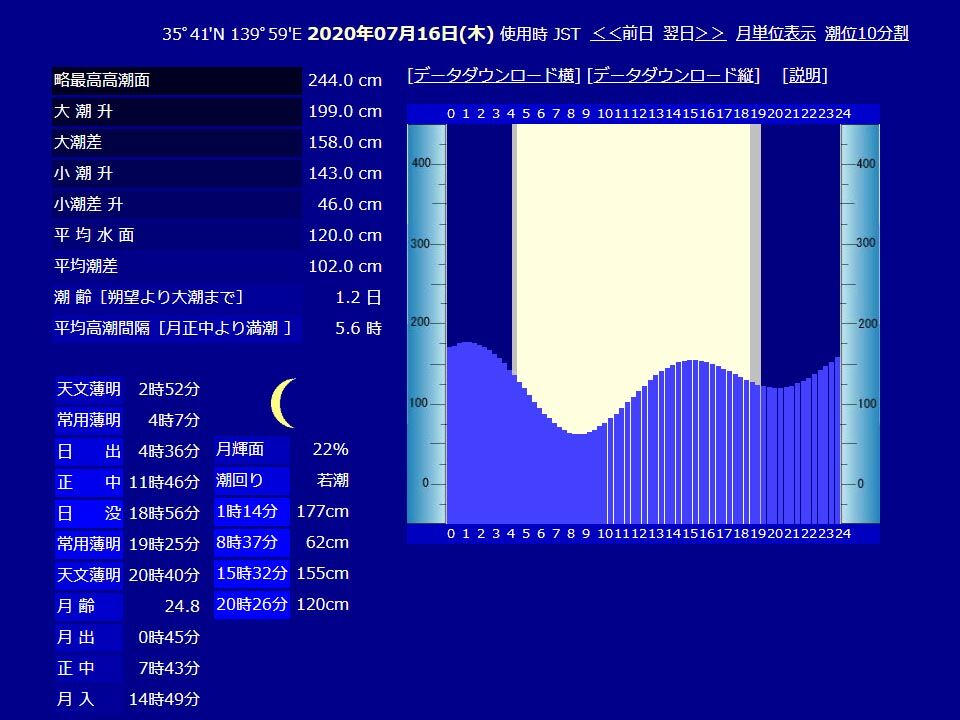Image resolution: width=960 pixels, height=720 pixels.
Task: Click the evening 常用薄明 19時25分 time
Action: [x=164, y=544]
